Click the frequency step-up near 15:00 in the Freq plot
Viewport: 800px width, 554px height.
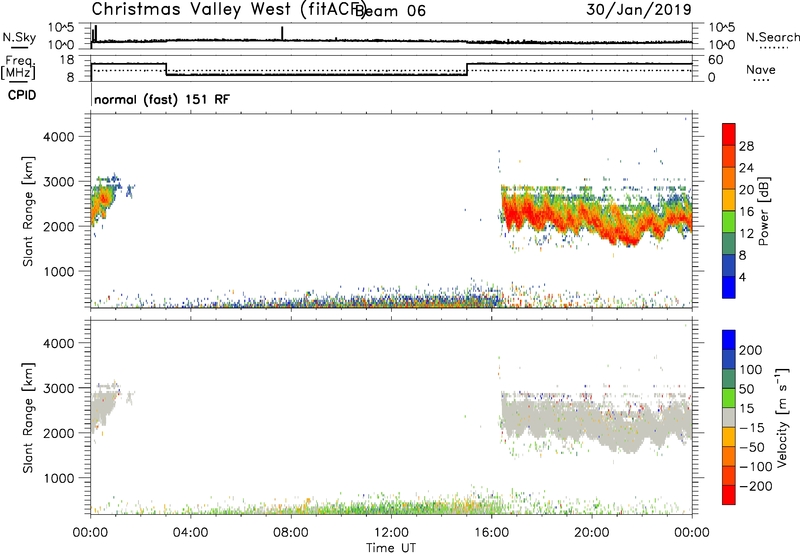[467, 69]
